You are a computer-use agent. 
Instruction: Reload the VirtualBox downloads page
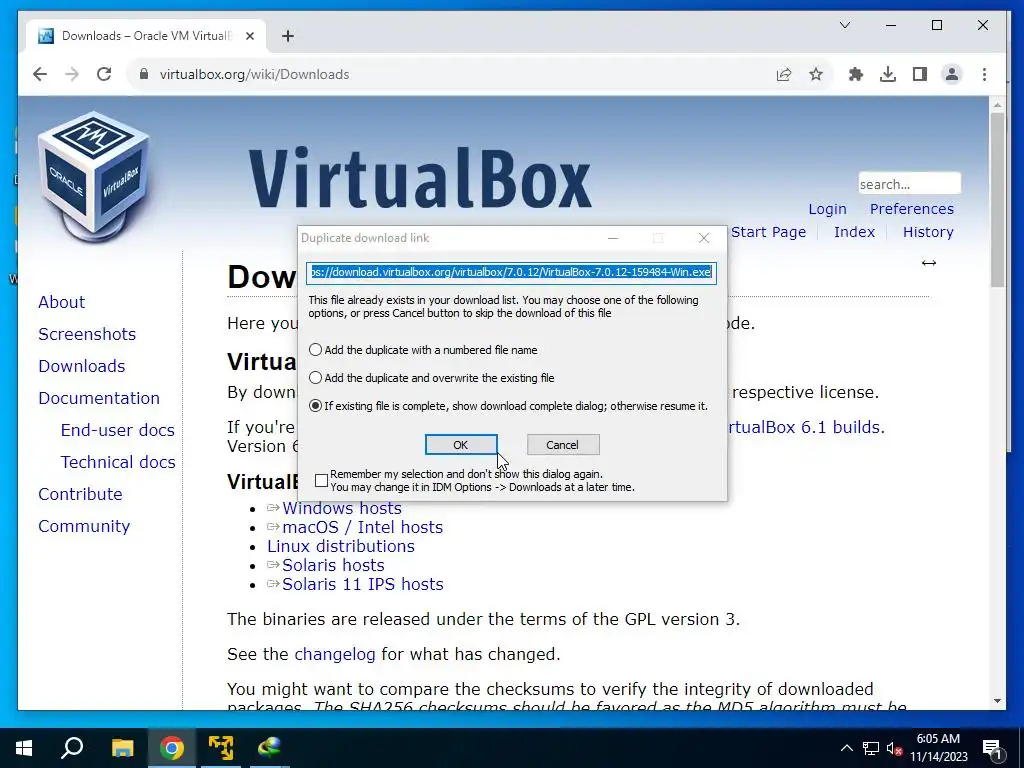104,74
